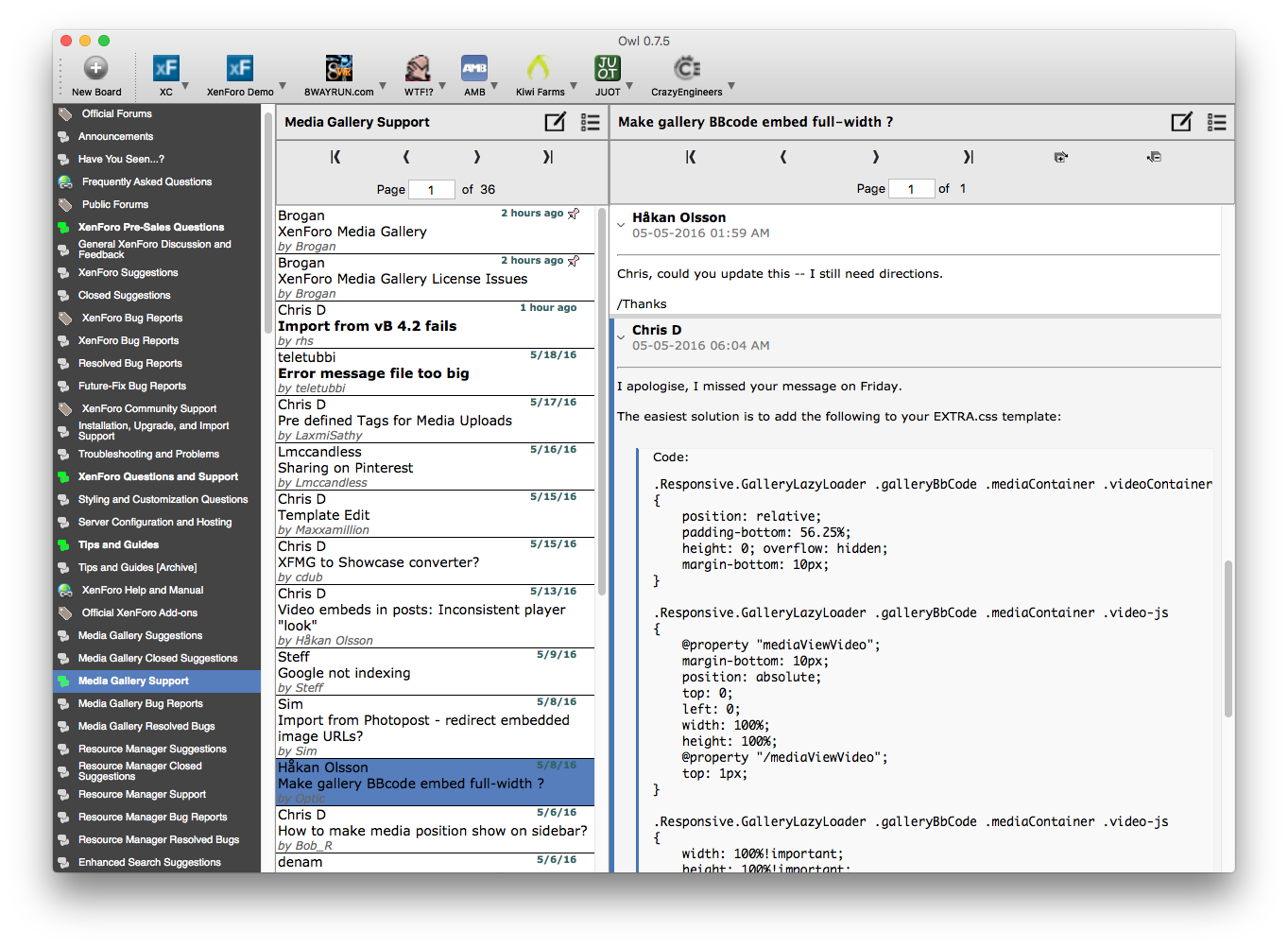Expand the AMB dropdown arrow
Viewport: 1288px width, 948px height.
point(495,86)
